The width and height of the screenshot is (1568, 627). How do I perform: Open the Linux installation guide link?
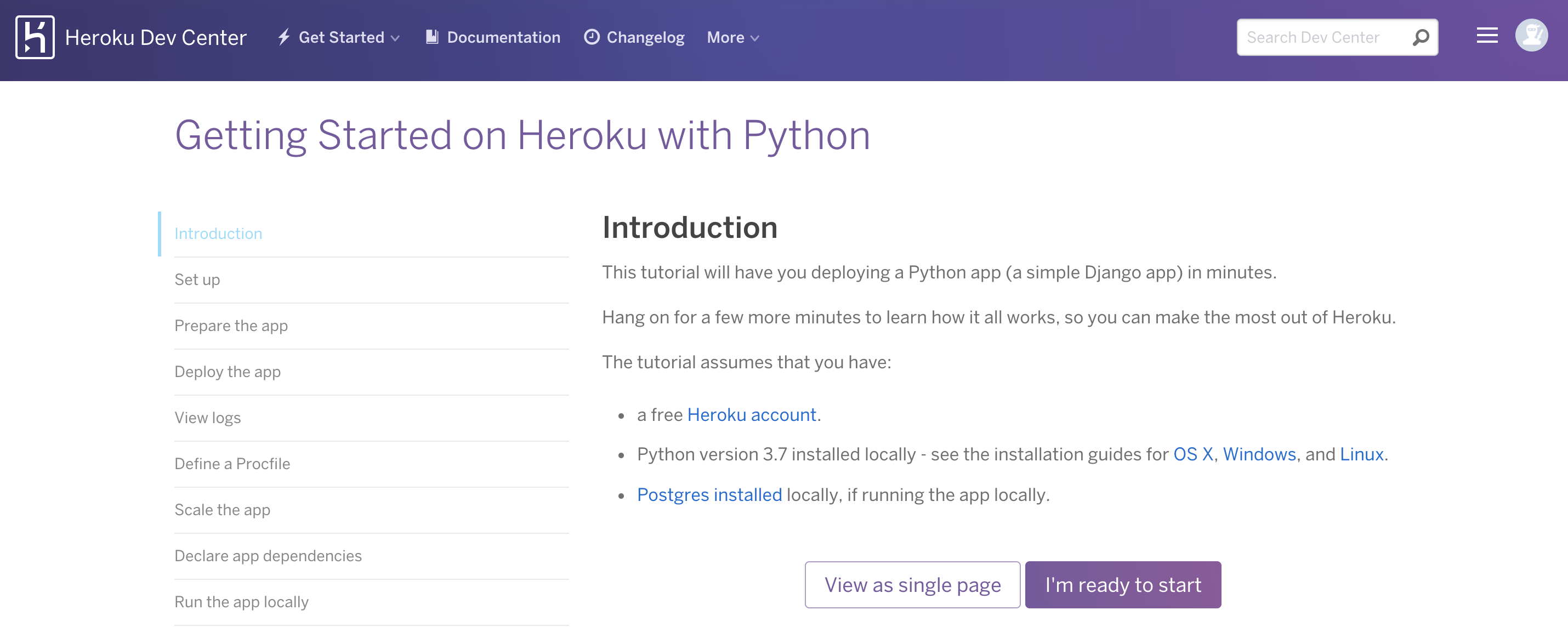click(1362, 454)
